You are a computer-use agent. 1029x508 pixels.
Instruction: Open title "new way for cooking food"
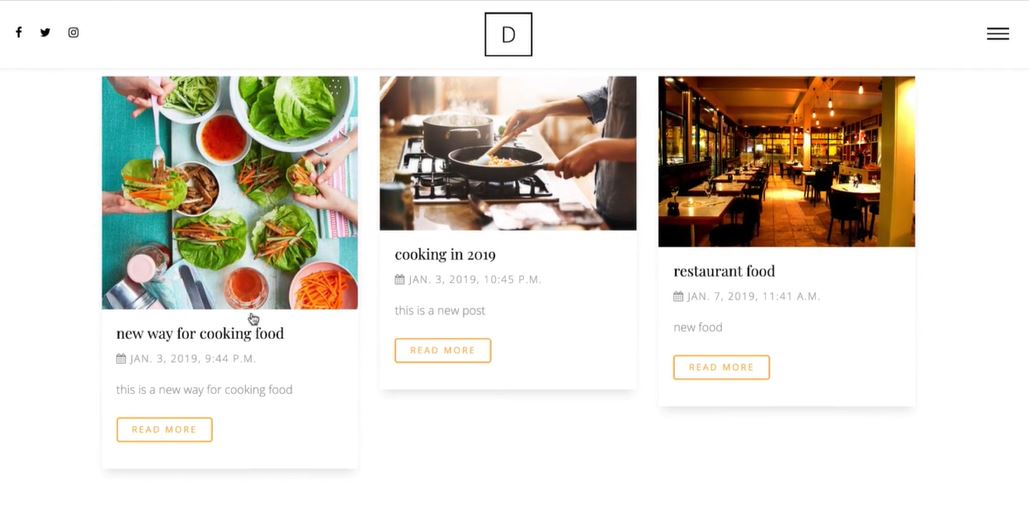200,333
